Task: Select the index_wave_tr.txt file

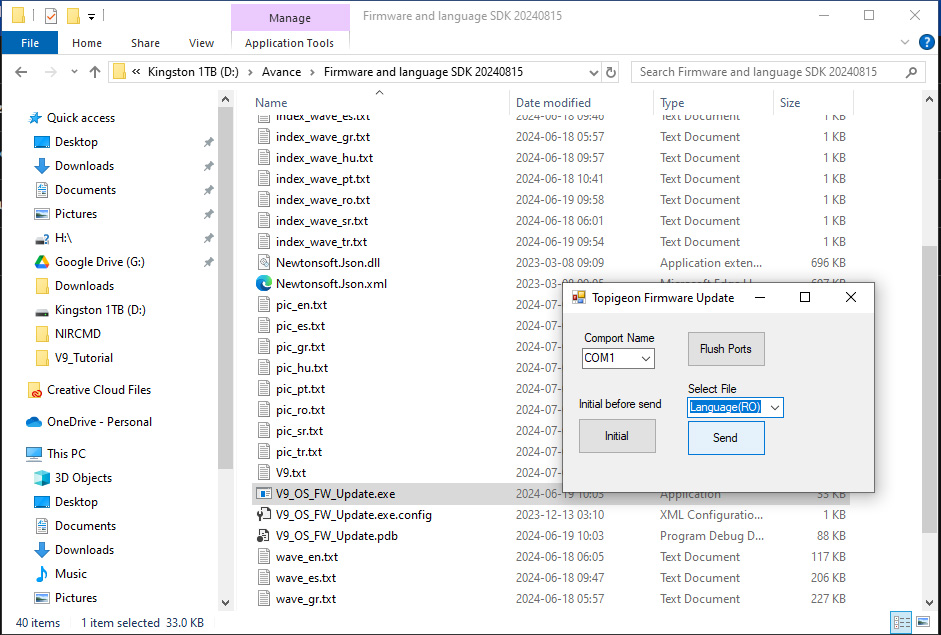Action: [321, 242]
